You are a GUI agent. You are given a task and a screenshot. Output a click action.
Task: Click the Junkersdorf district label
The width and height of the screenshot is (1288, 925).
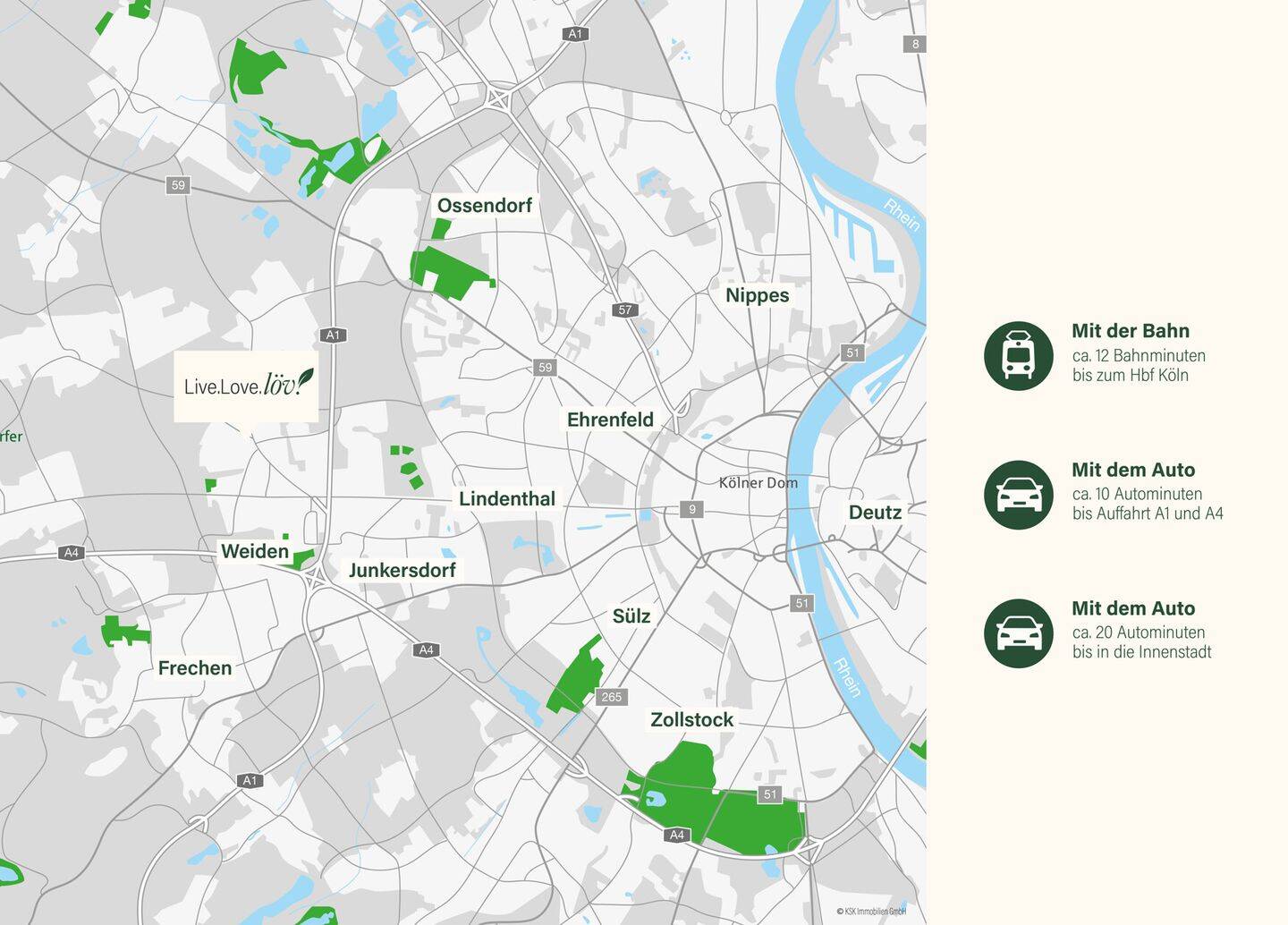pyautogui.click(x=402, y=570)
